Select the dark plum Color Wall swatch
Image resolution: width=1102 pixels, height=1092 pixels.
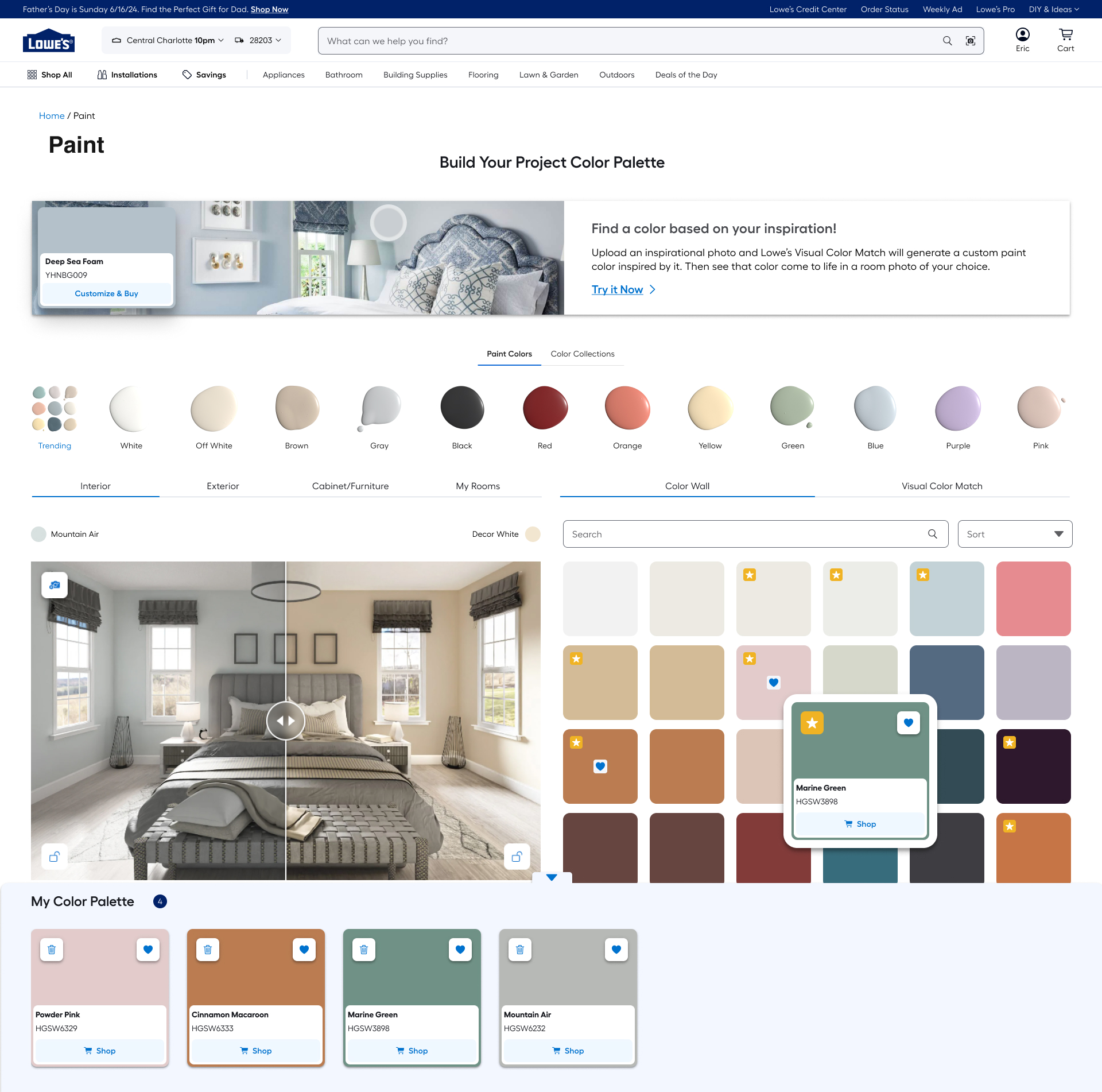click(x=1033, y=766)
